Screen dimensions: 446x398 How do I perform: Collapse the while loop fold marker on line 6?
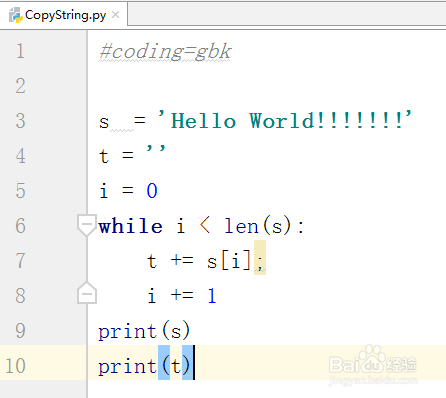point(87,225)
